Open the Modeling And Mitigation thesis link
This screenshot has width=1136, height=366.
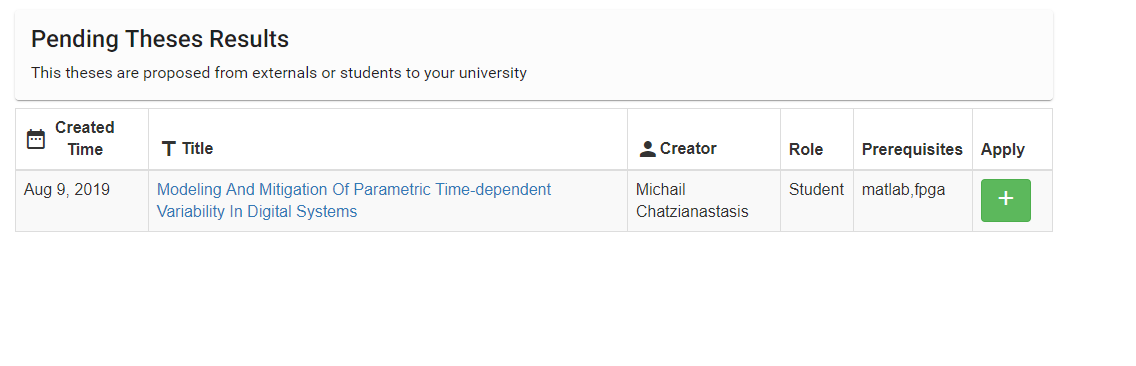(354, 201)
